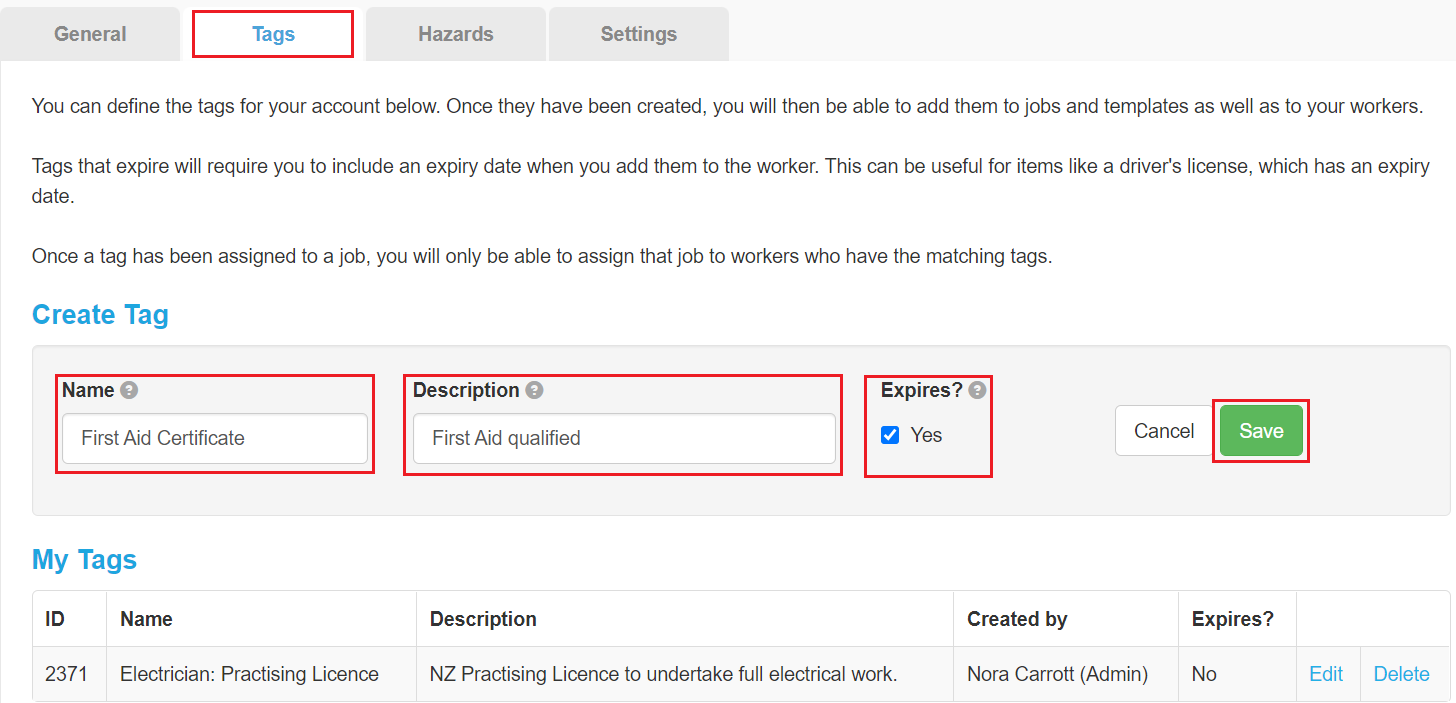The image size is (1456, 703).
Task: Click the help icon beside Description
Action: (532, 390)
